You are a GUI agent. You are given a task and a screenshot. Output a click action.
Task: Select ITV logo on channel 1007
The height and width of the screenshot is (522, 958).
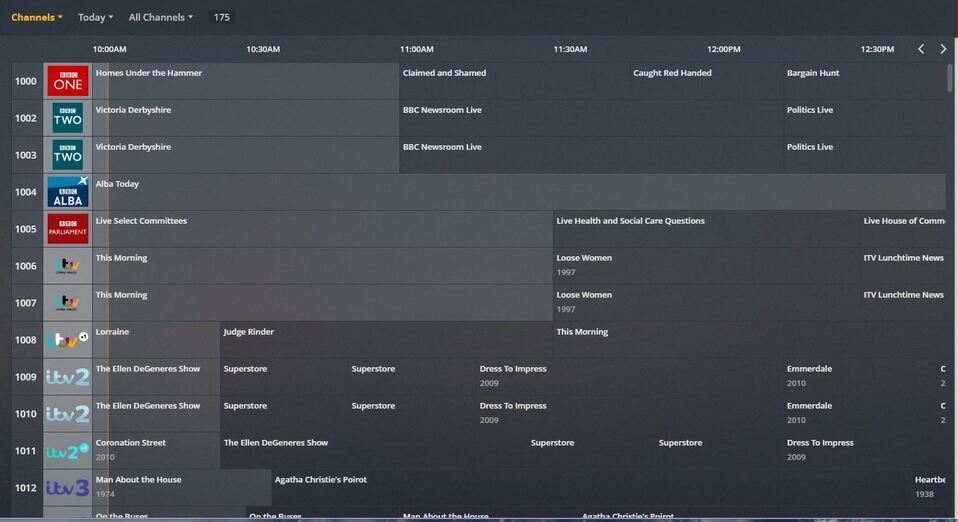click(x=68, y=303)
